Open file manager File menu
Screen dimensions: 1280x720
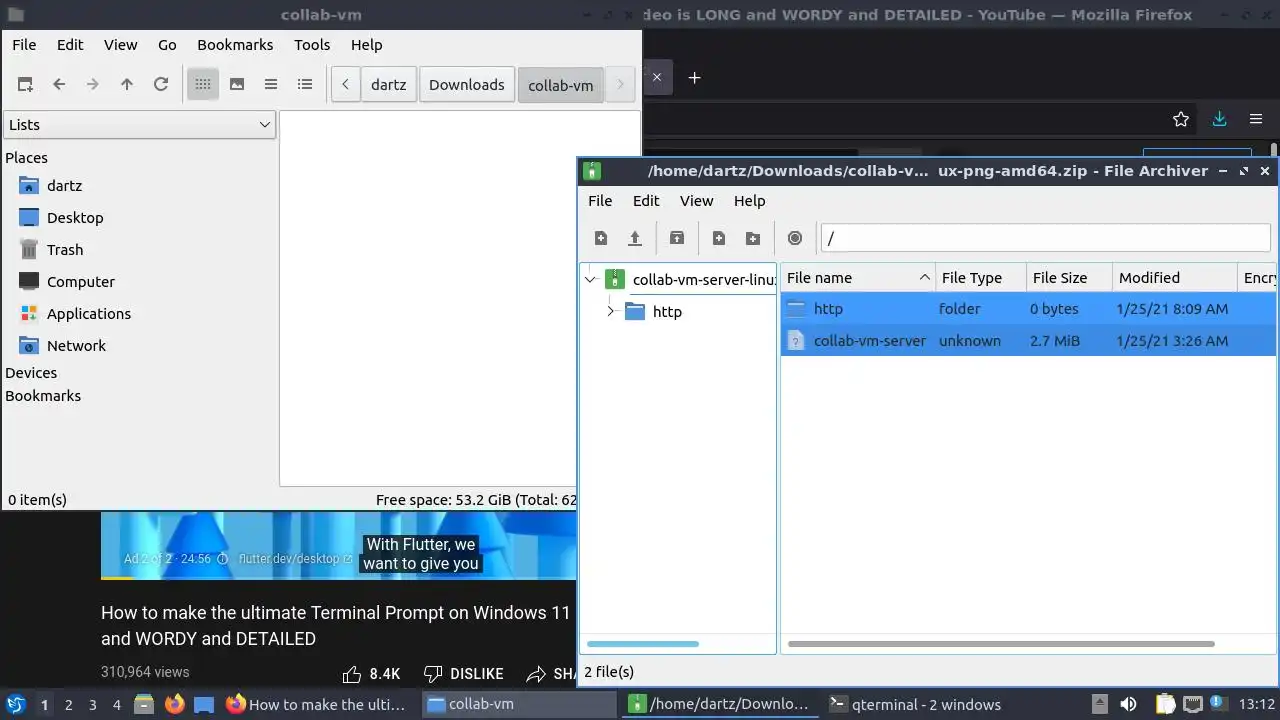pyautogui.click(x=24, y=45)
